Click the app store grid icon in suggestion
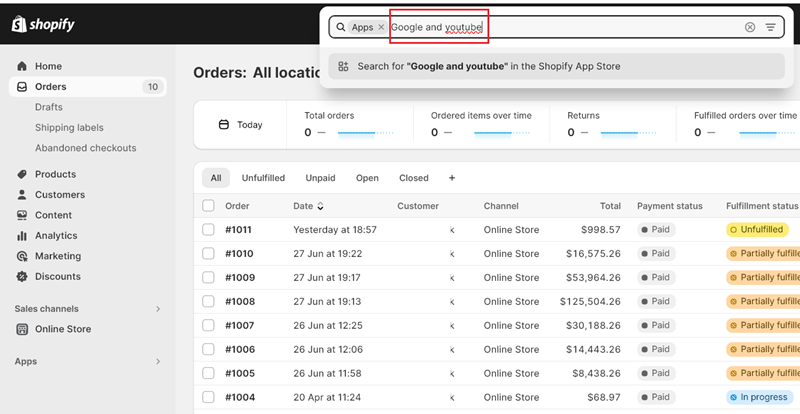 tap(343, 66)
